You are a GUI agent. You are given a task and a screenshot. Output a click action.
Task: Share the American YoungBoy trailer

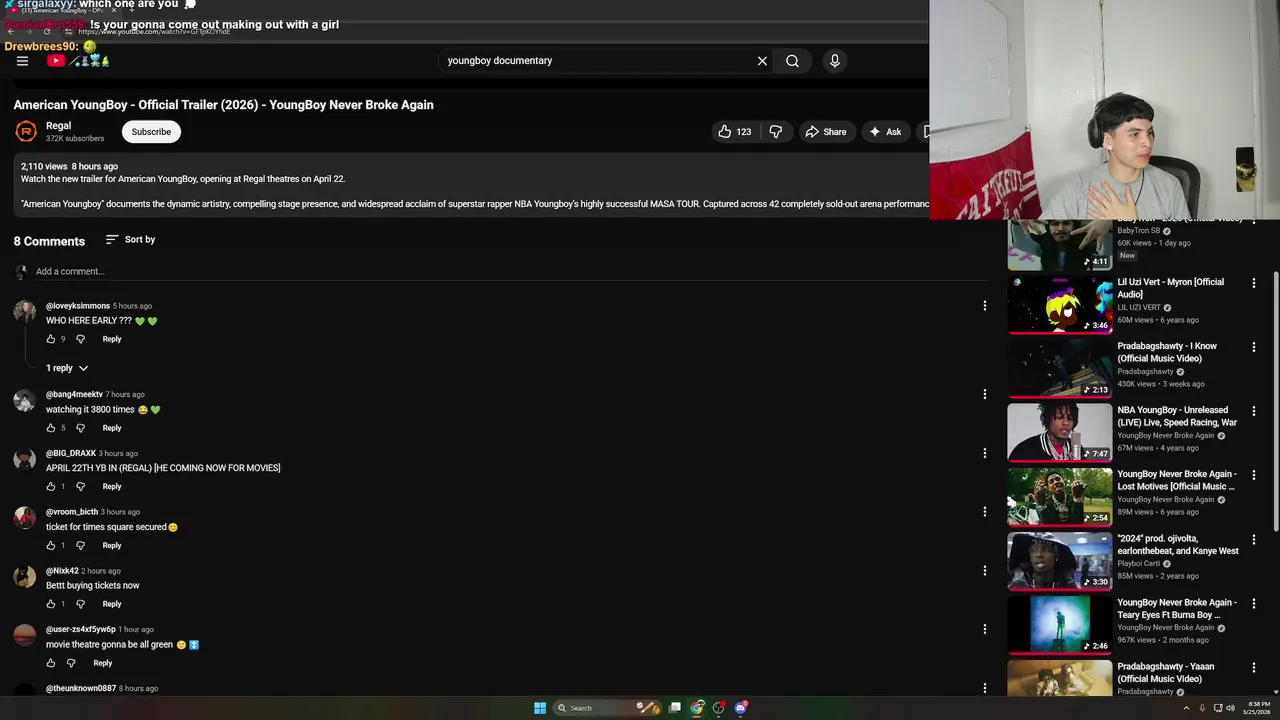pyautogui.click(x=826, y=132)
